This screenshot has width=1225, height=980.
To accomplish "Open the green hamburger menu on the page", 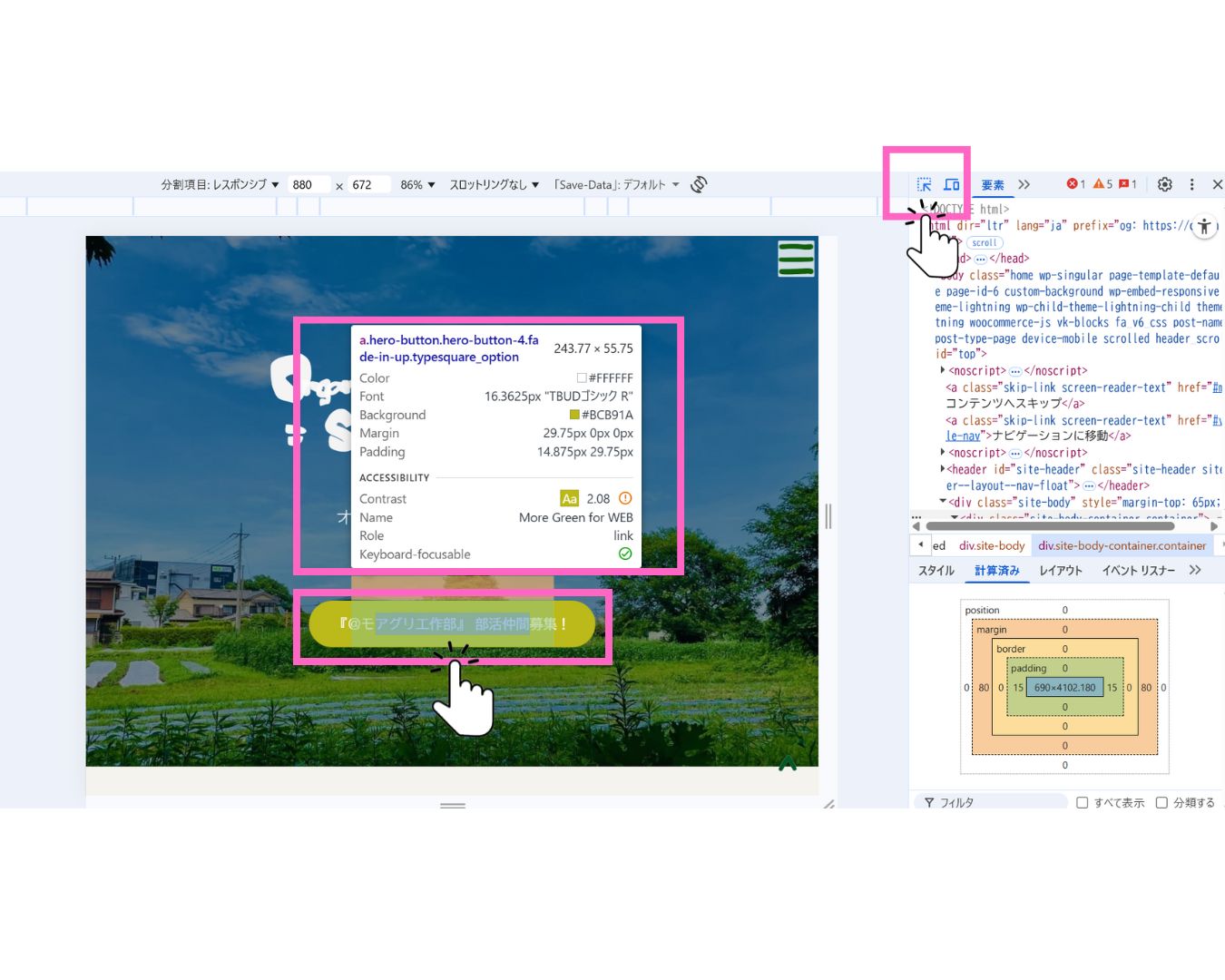I will click(796, 259).
